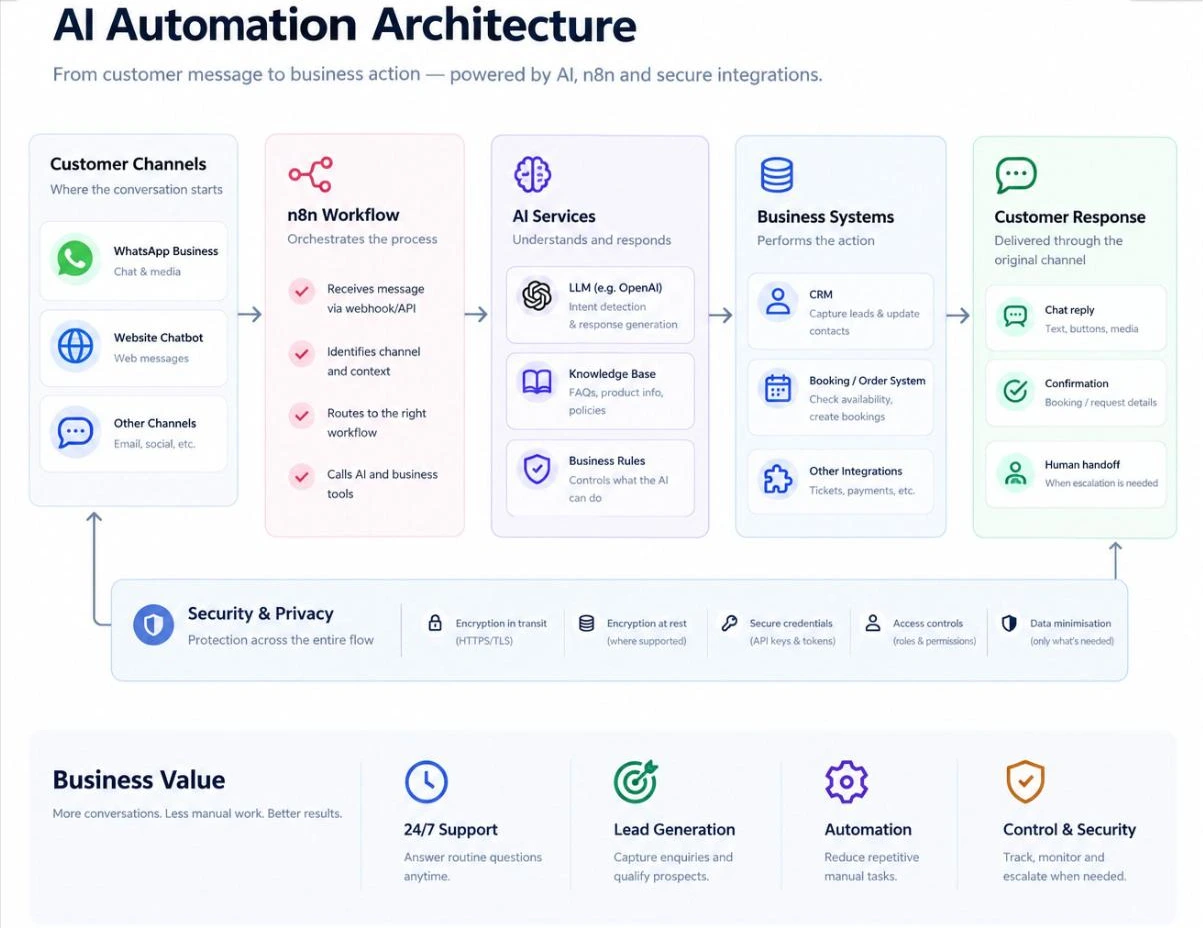Screen dimensions: 1203x928
Task: Click the WhatsApp Business icon
Action: click(x=74, y=260)
